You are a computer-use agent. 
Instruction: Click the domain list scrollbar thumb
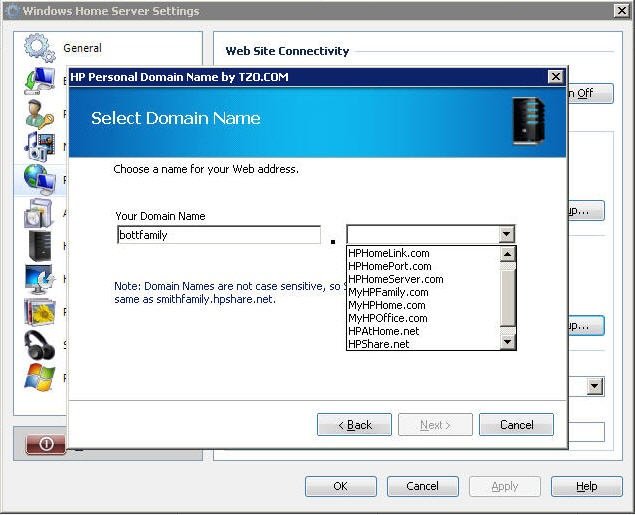tap(507, 297)
